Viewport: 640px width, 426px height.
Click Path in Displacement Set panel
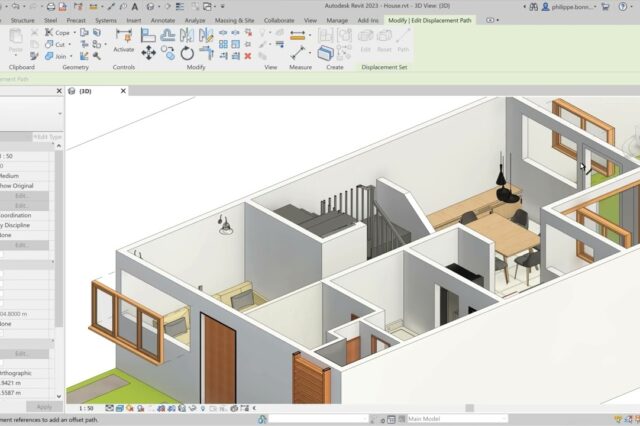[x=403, y=40]
